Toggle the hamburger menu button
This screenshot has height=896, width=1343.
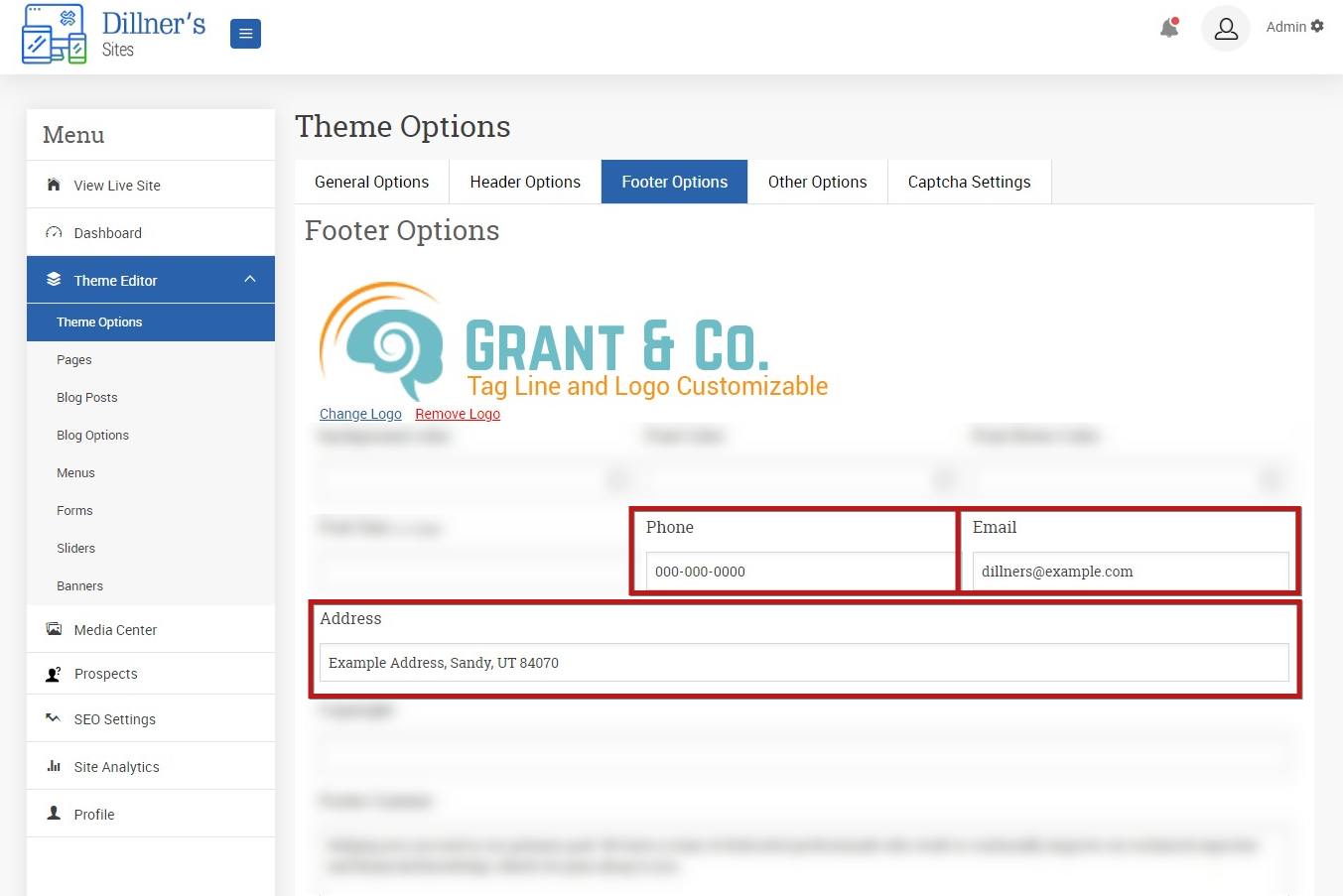tap(245, 34)
